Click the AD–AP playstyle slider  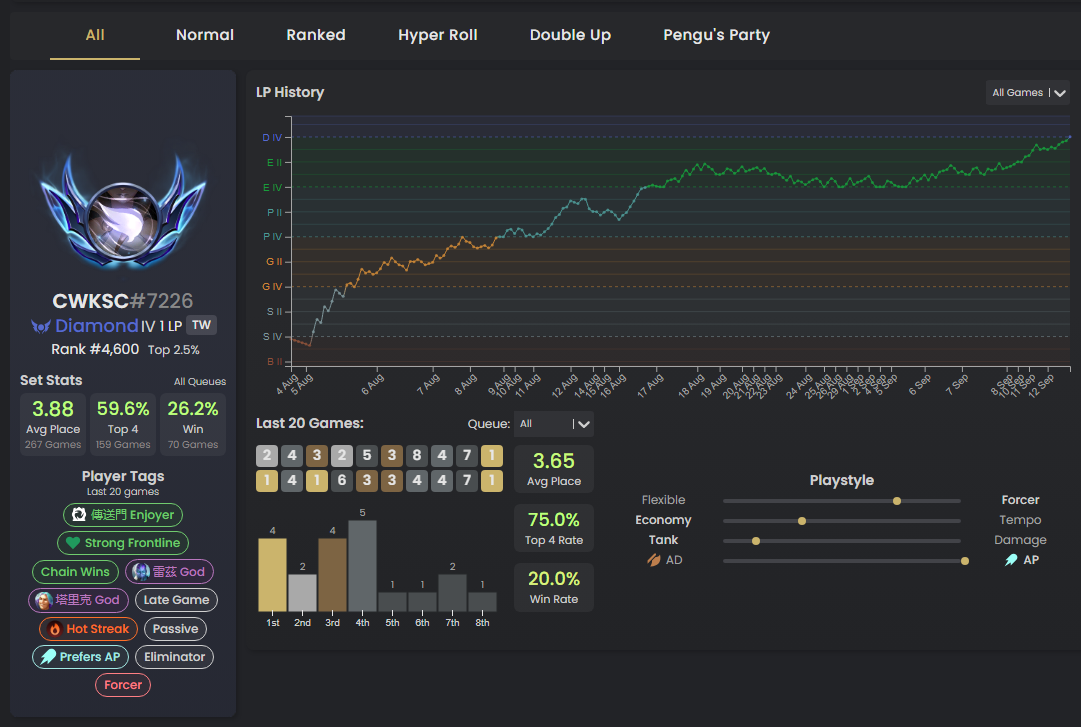[x=846, y=561]
